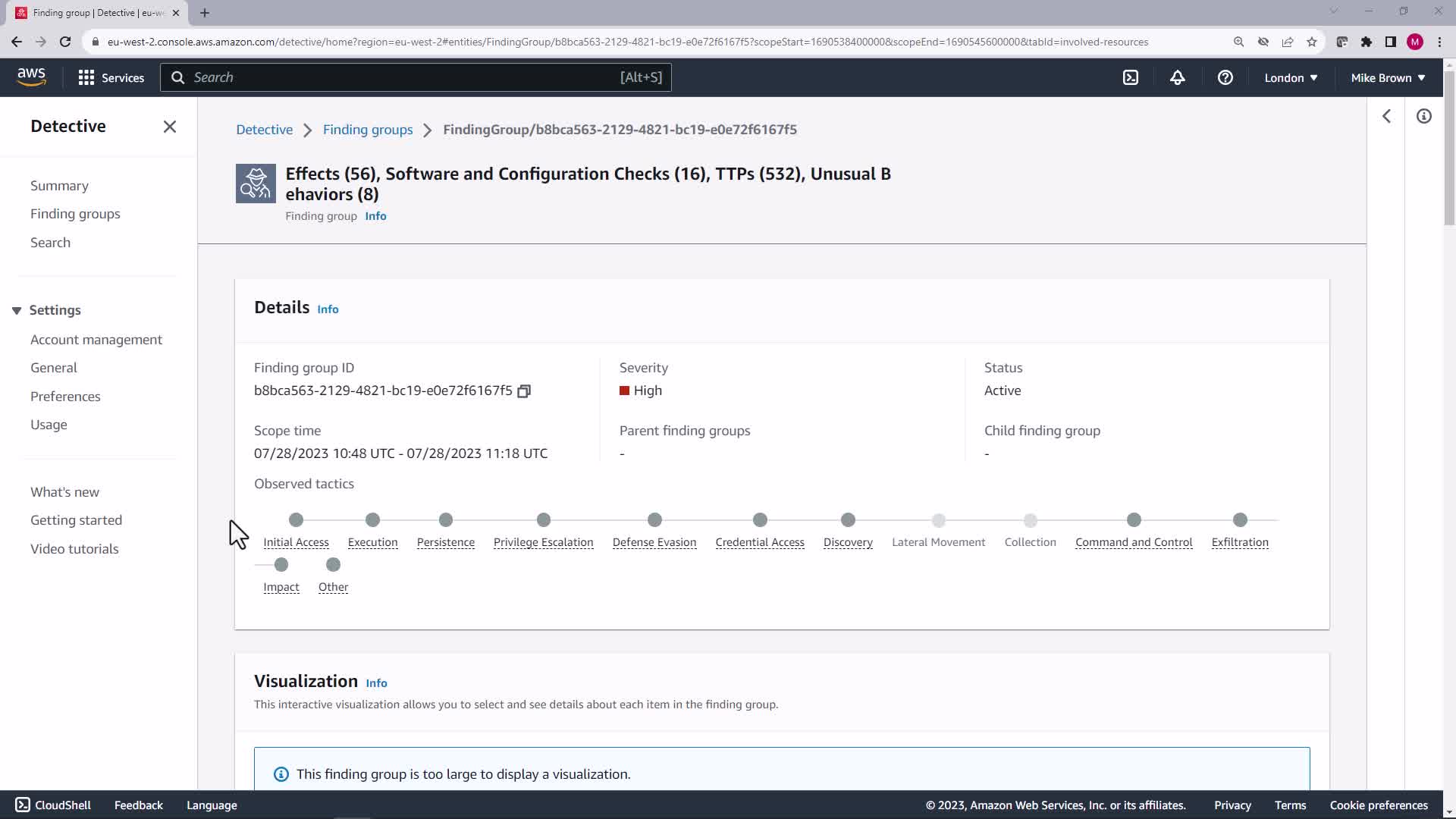Collapse right panel with arrow icon

[x=1386, y=116]
